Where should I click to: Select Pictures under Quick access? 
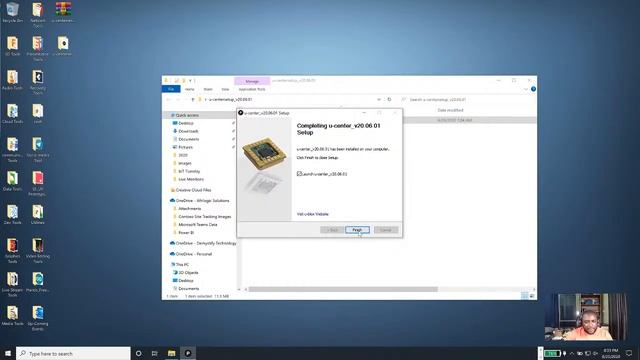185,147
